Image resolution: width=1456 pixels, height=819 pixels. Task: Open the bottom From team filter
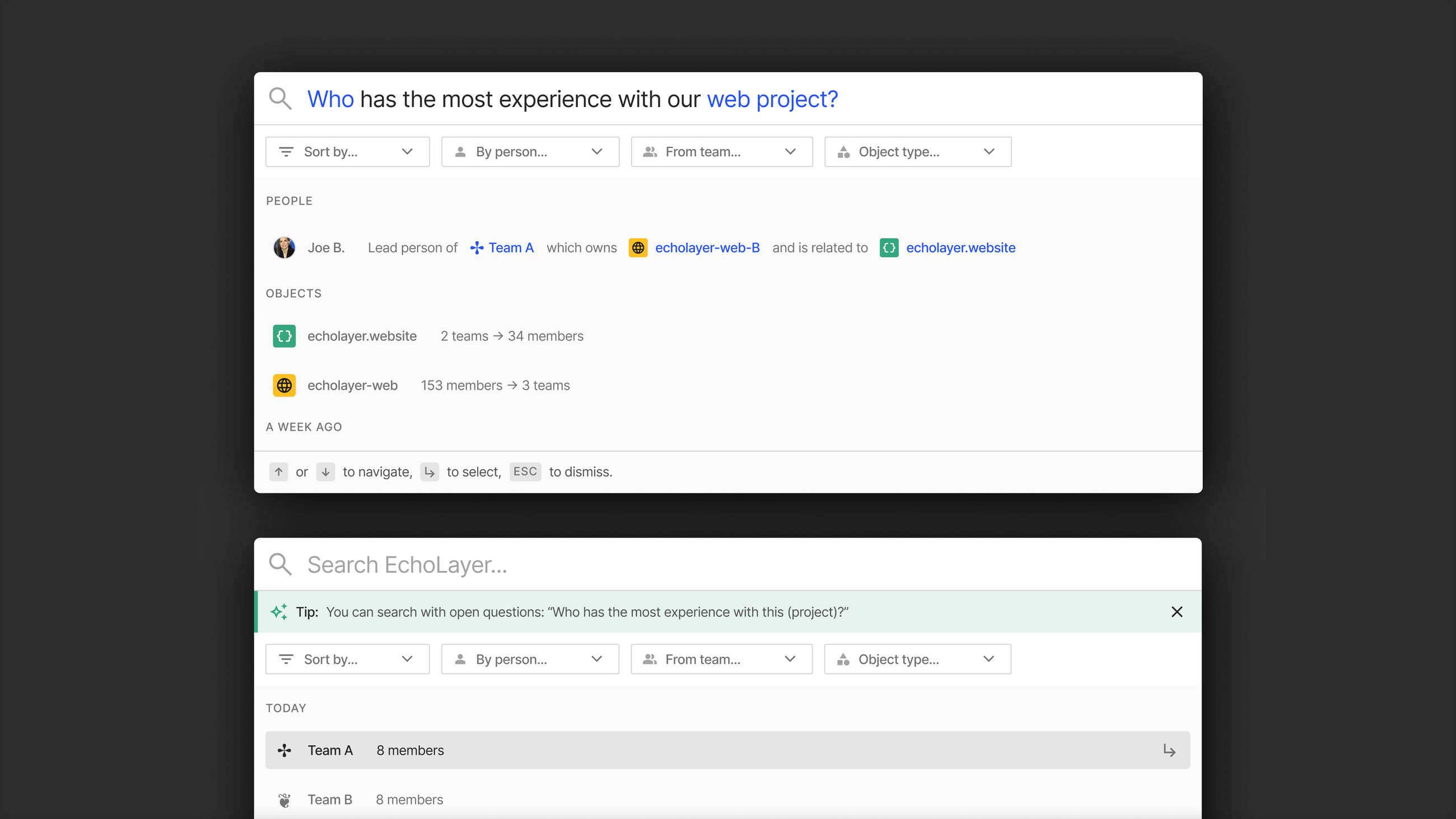721,659
